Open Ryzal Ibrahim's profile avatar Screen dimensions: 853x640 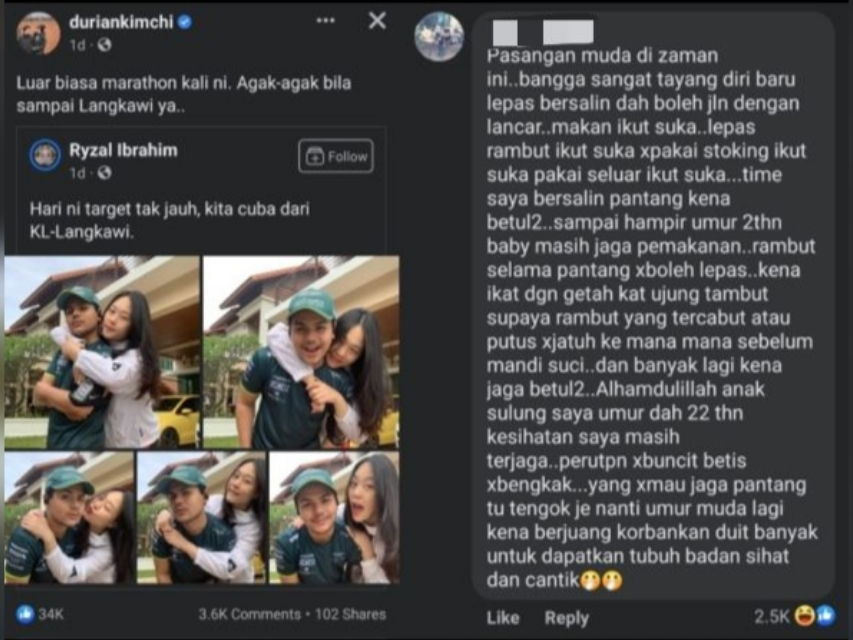(45, 156)
